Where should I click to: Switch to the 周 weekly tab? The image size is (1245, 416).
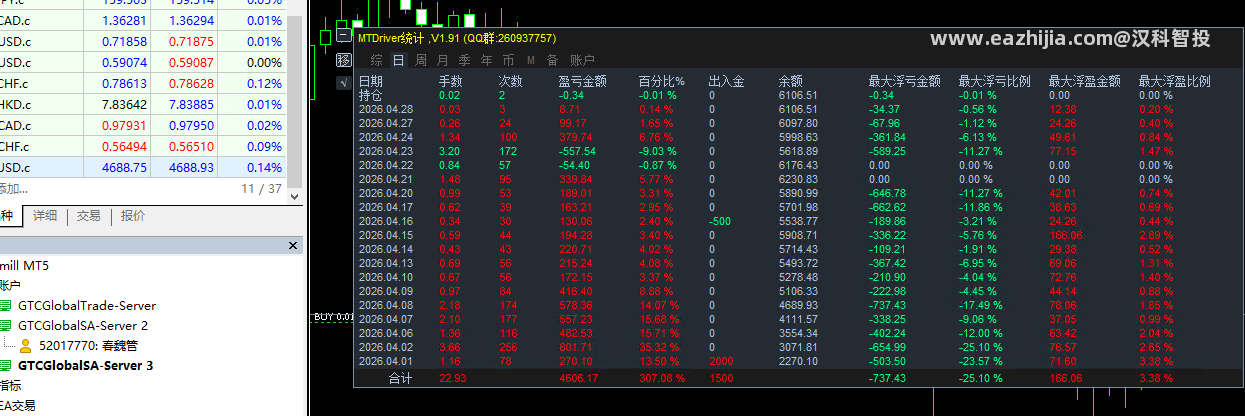point(421,60)
